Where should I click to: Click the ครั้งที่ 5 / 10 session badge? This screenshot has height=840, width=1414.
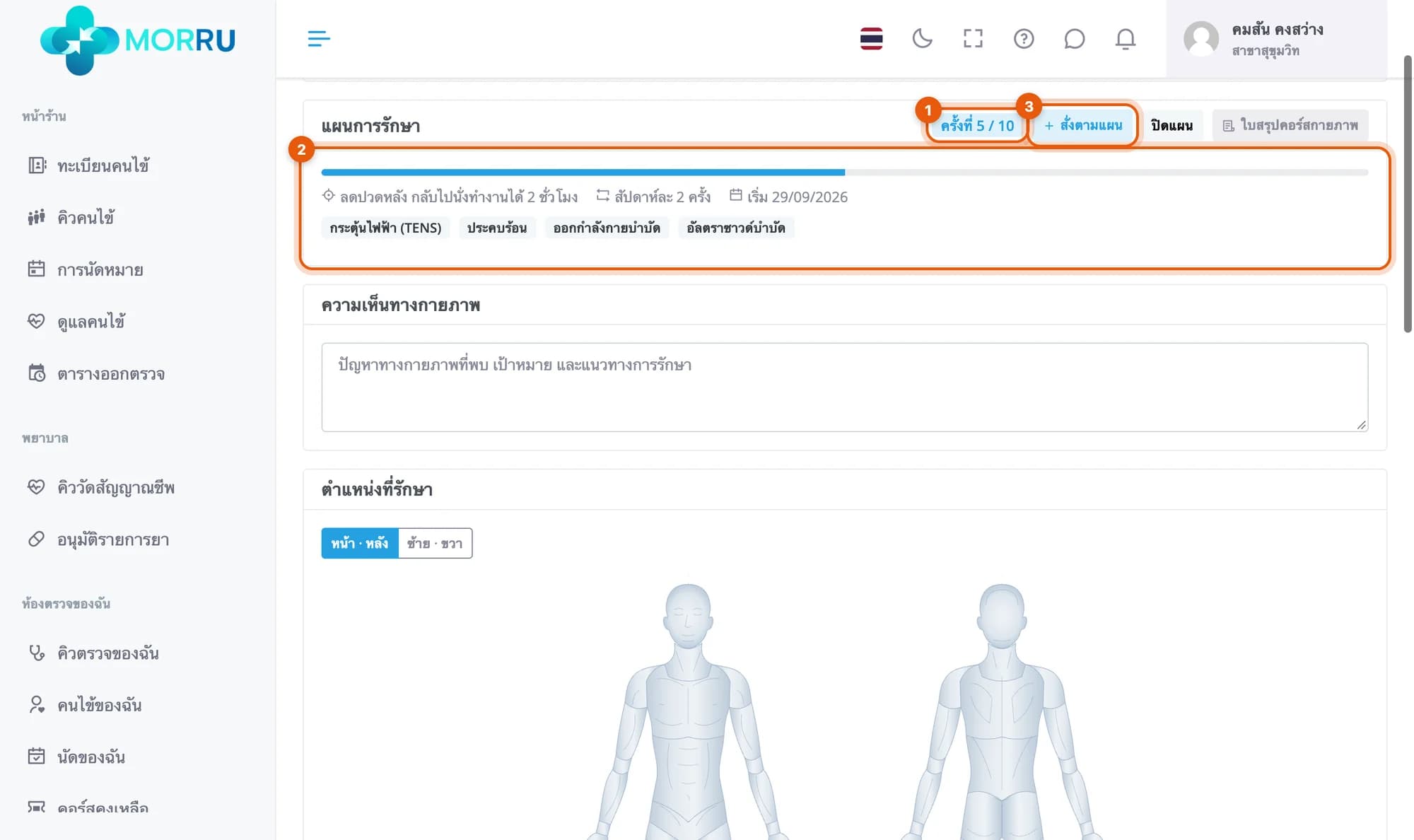(x=977, y=125)
